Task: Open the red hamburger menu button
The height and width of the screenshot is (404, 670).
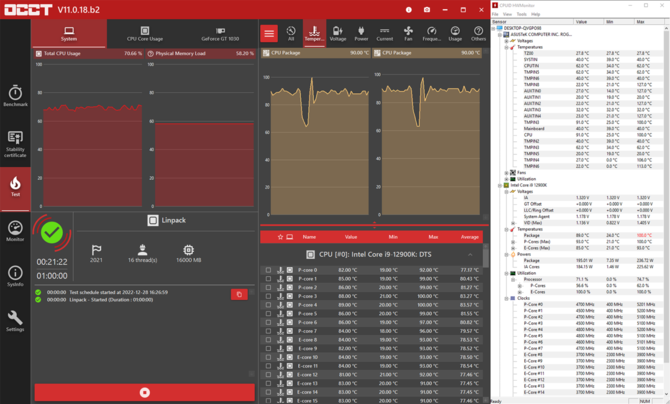Action: coord(269,33)
